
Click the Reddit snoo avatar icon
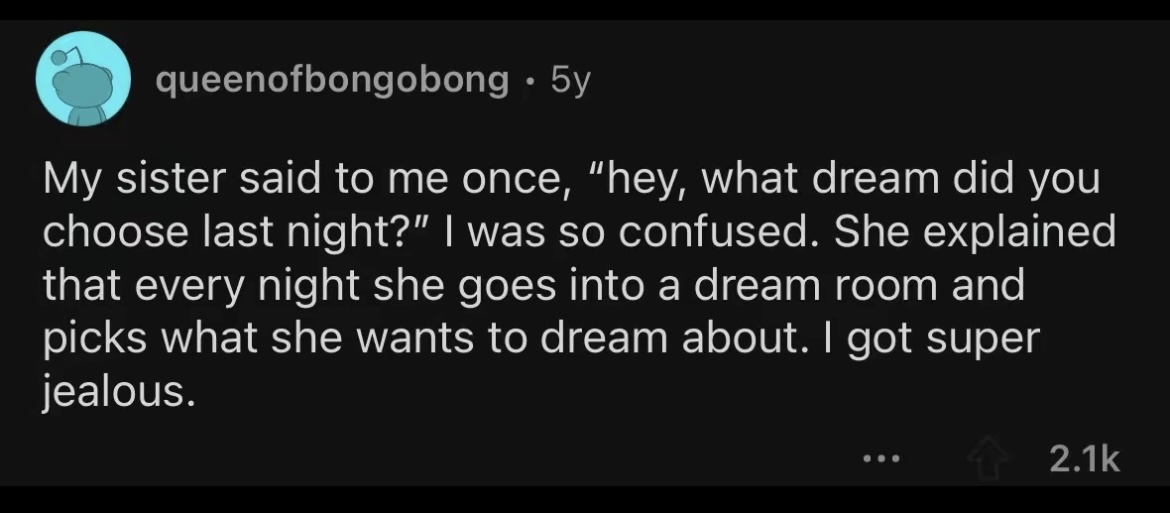pyautogui.click(x=85, y=79)
